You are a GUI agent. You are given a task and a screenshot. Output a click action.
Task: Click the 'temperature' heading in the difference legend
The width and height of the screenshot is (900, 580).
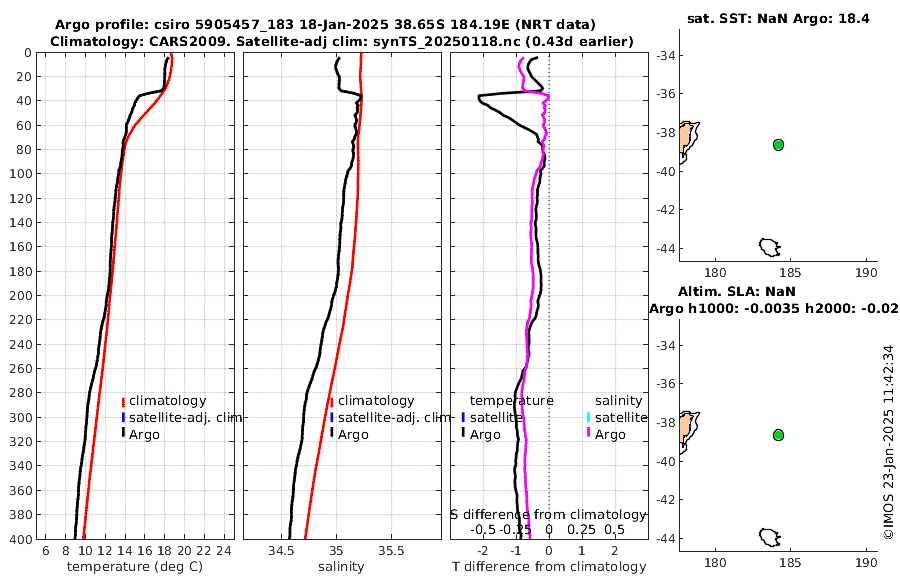(x=511, y=401)
